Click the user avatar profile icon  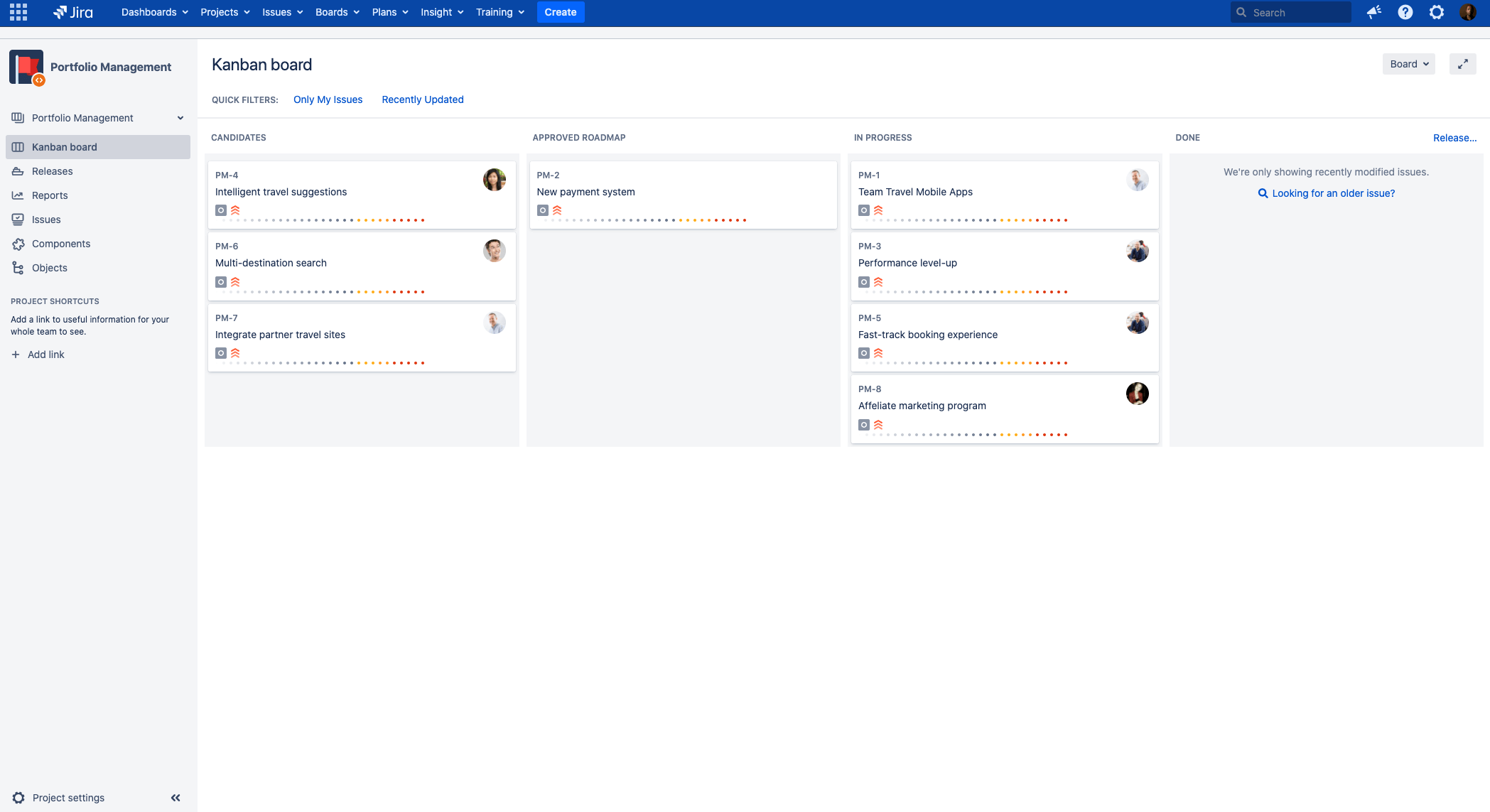tap(1468, 12)
